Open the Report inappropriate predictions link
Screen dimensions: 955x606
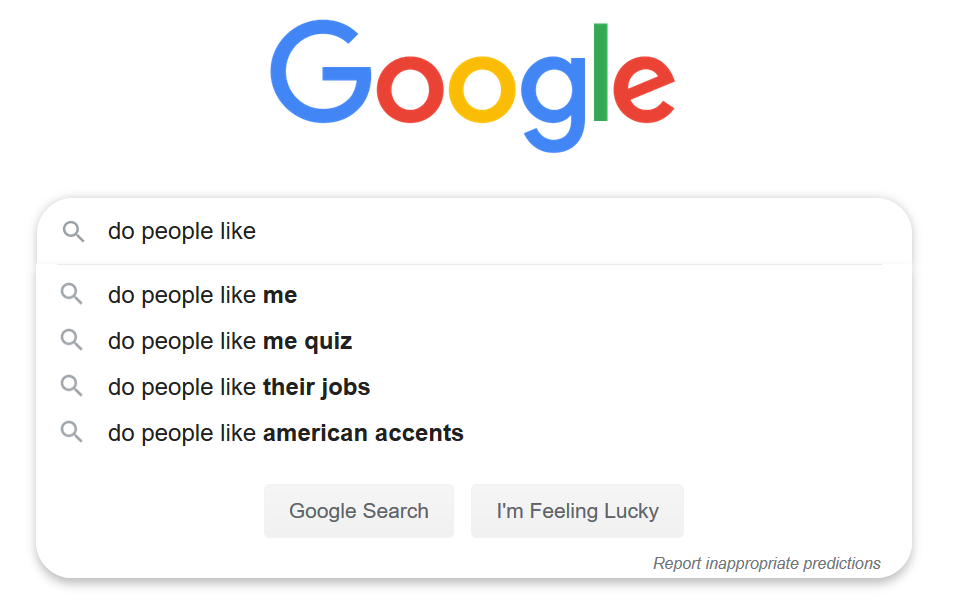tap(766, 564)
